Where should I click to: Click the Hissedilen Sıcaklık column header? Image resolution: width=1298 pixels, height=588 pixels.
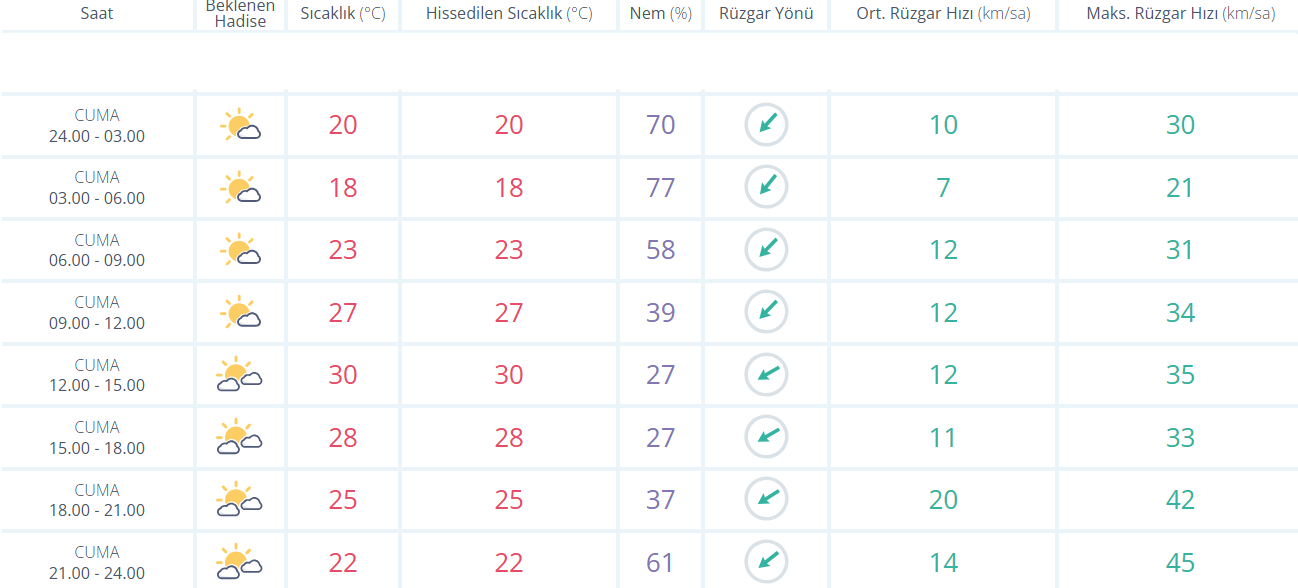[x=509, y=14]
